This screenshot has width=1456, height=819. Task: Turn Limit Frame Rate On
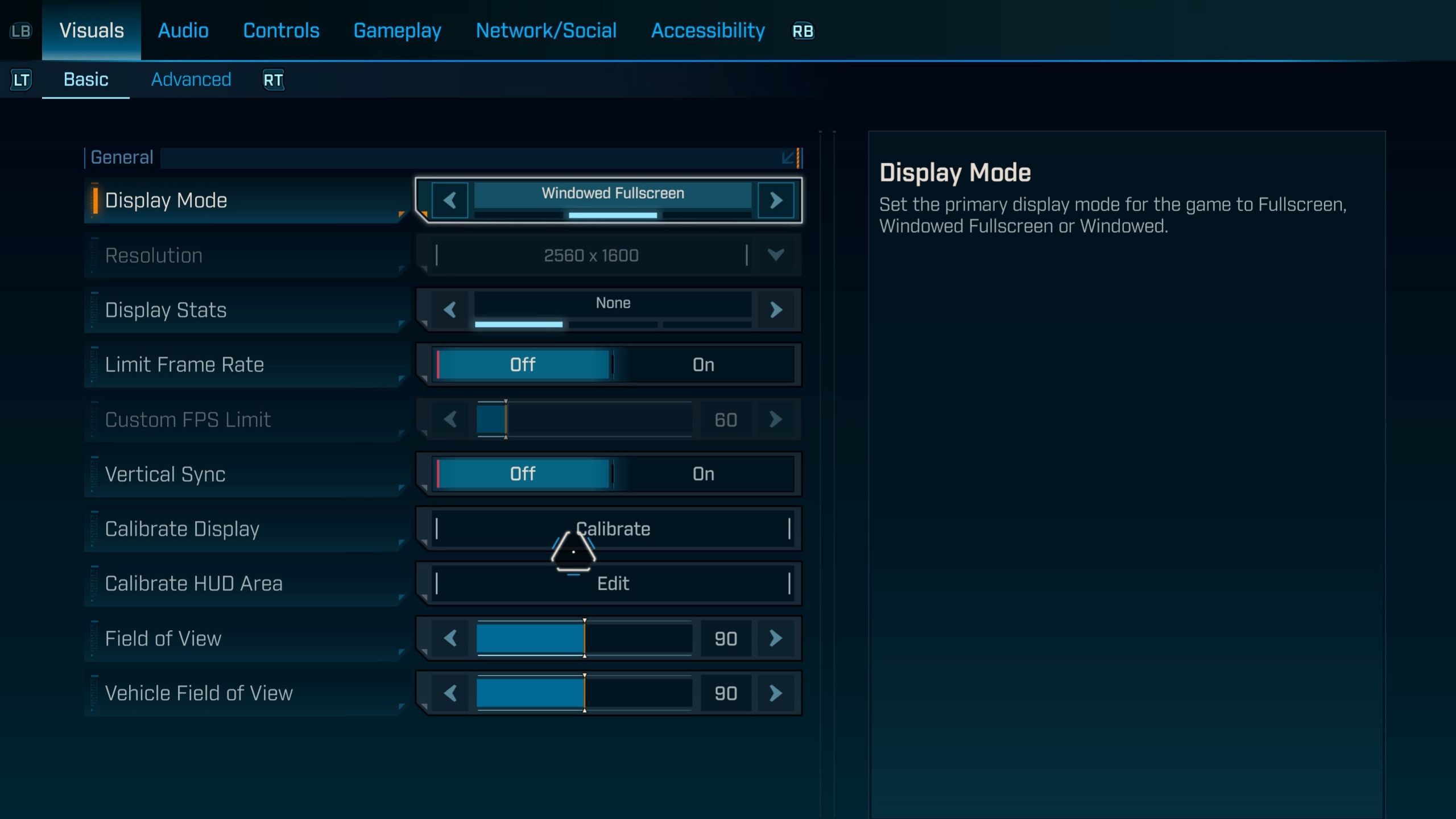point(703,365)
